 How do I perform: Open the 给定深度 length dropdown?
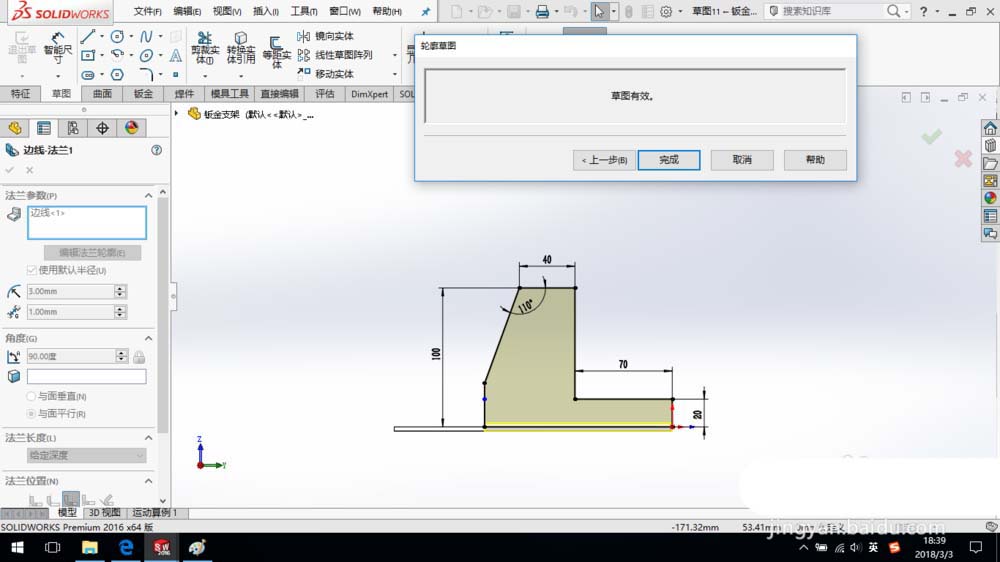point(86,455)
